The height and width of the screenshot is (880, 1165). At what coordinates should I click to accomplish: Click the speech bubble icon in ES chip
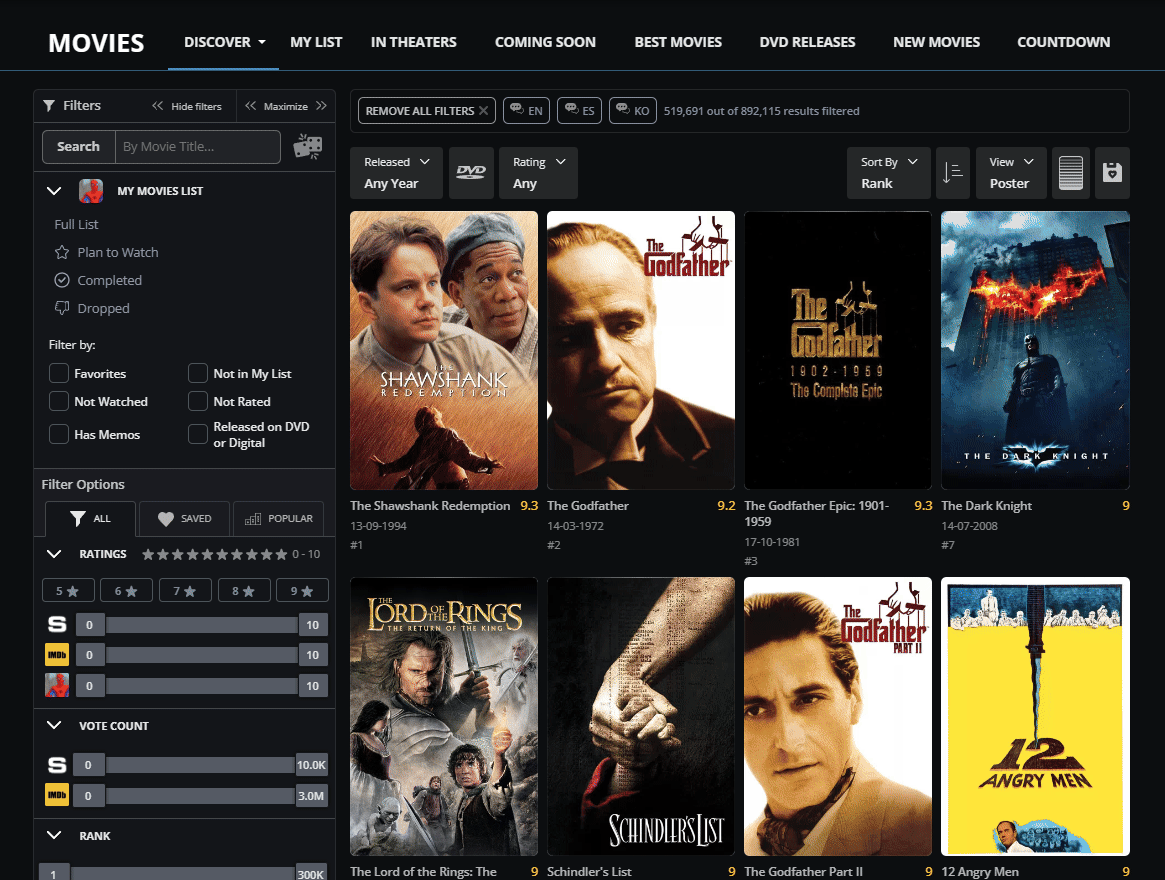point(571,109)
